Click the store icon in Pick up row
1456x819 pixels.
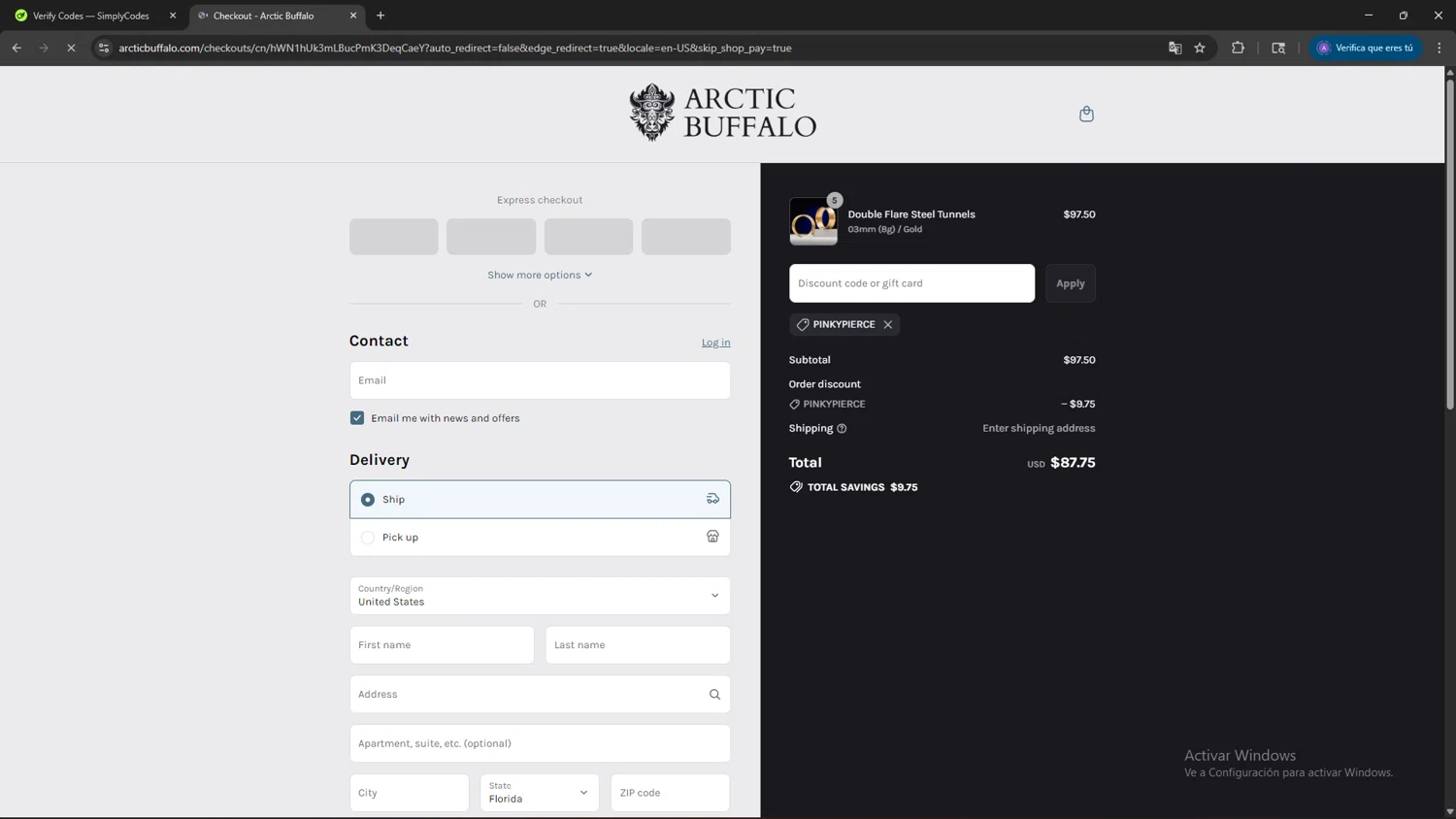click(x=712, y=537)
